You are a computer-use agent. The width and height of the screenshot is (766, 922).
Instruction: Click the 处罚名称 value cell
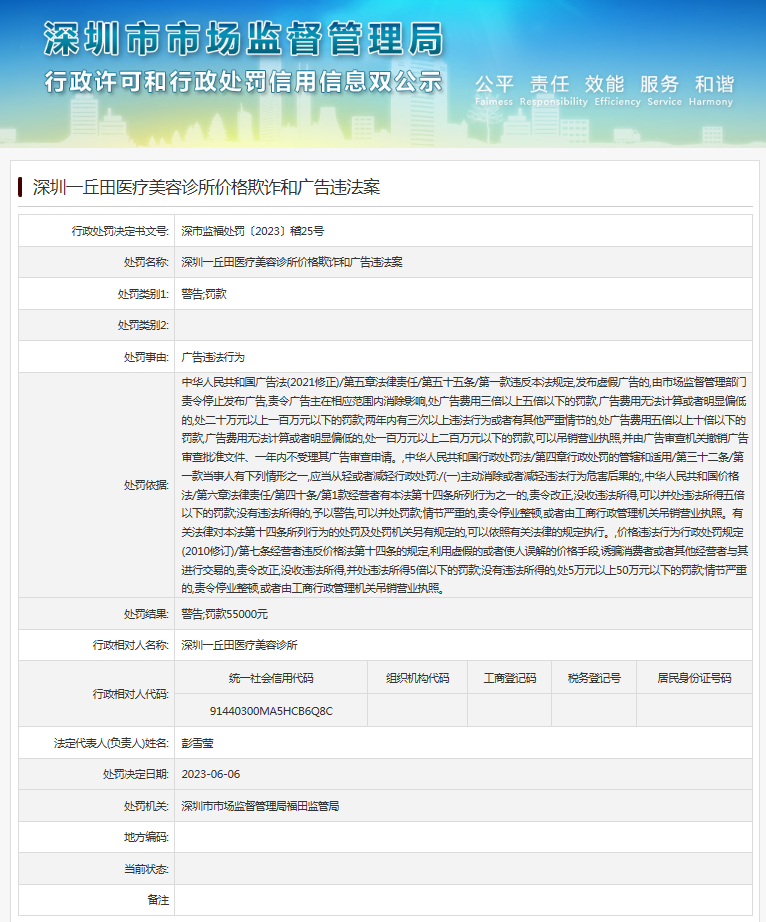point(463,262)
